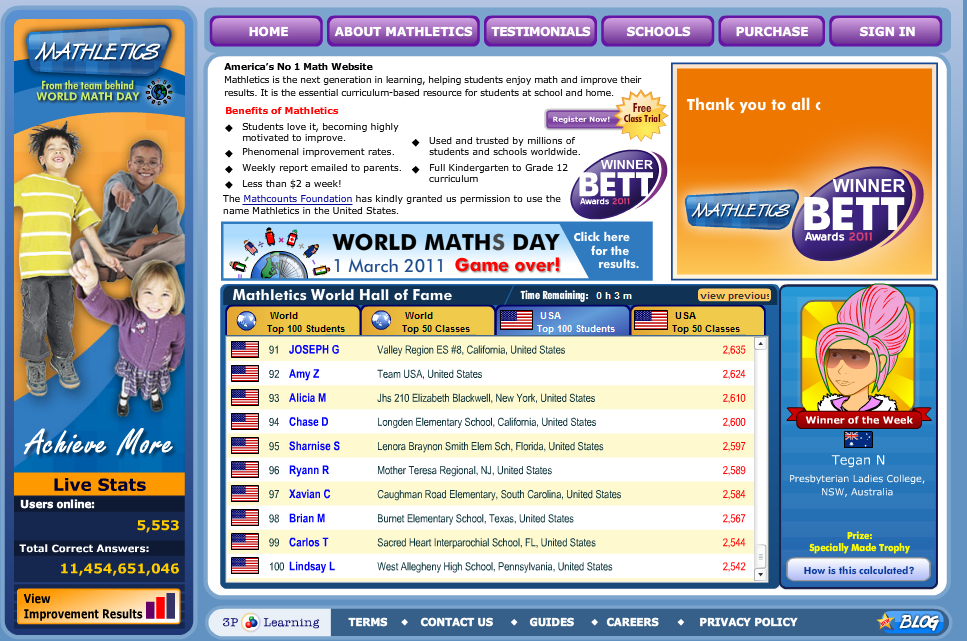Click the World Math Day globe icon

[x=159, y=92]
